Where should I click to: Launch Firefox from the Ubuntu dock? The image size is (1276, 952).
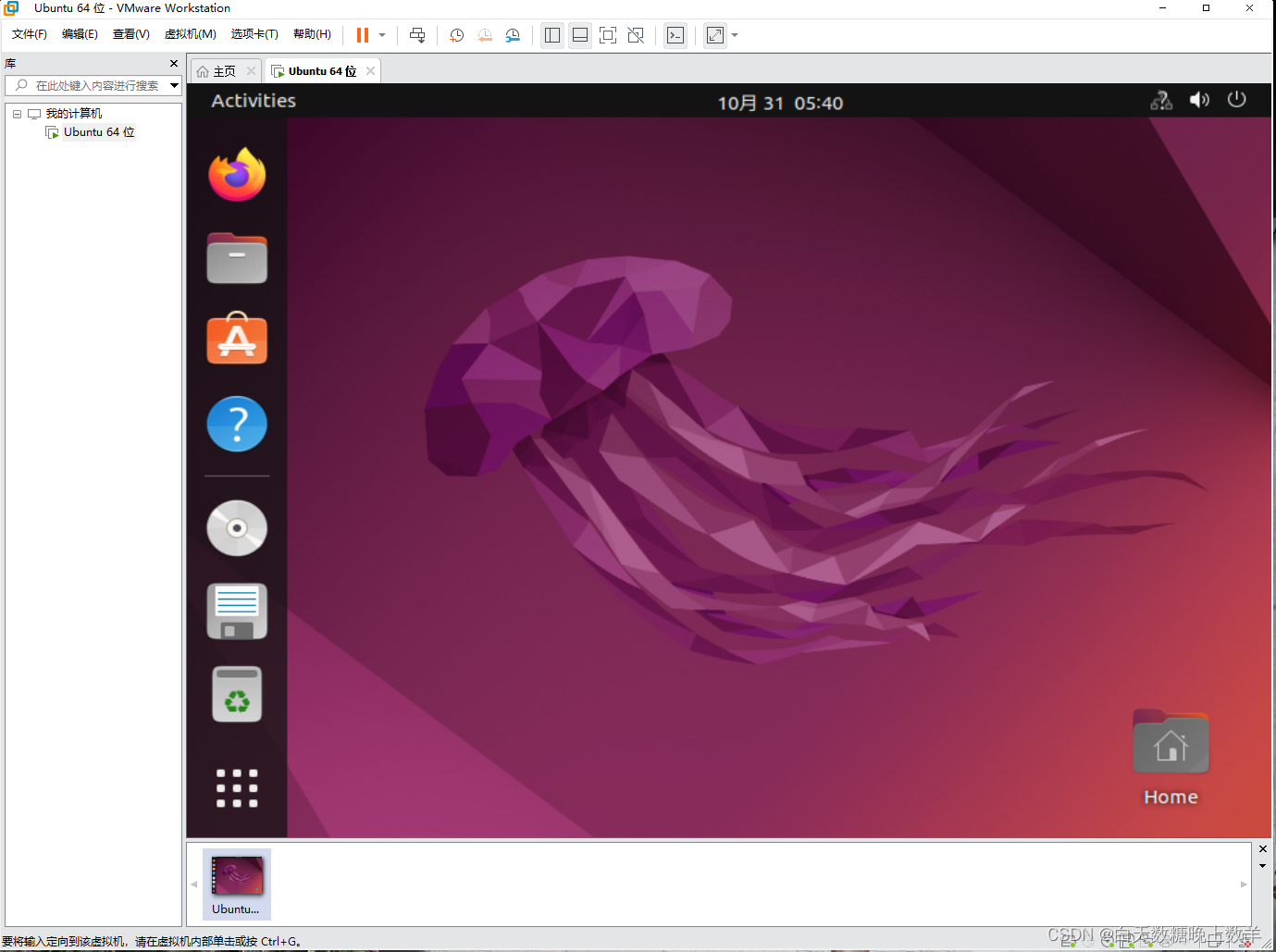(237, 174)
